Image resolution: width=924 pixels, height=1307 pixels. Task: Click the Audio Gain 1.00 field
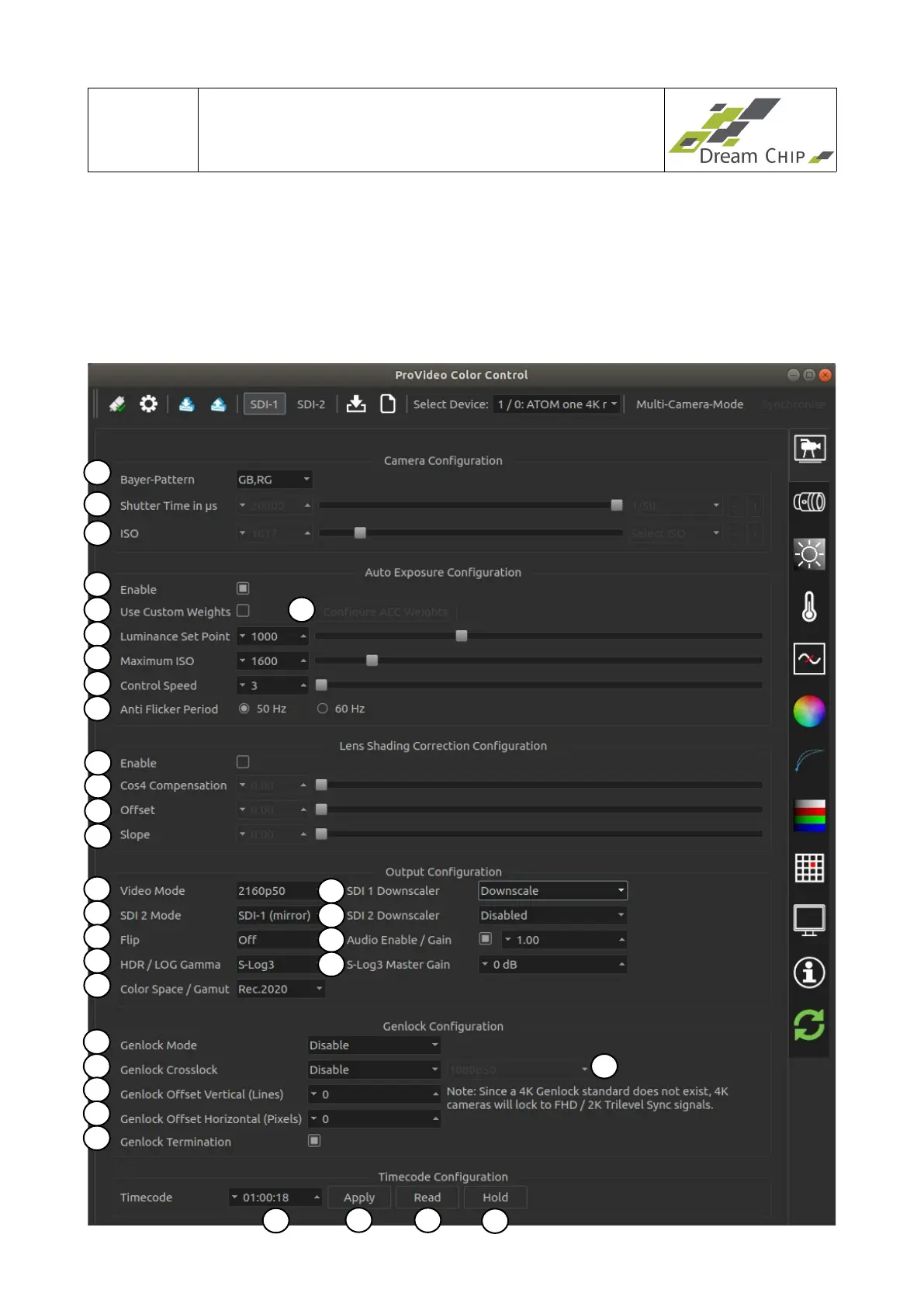pos(564,940)
